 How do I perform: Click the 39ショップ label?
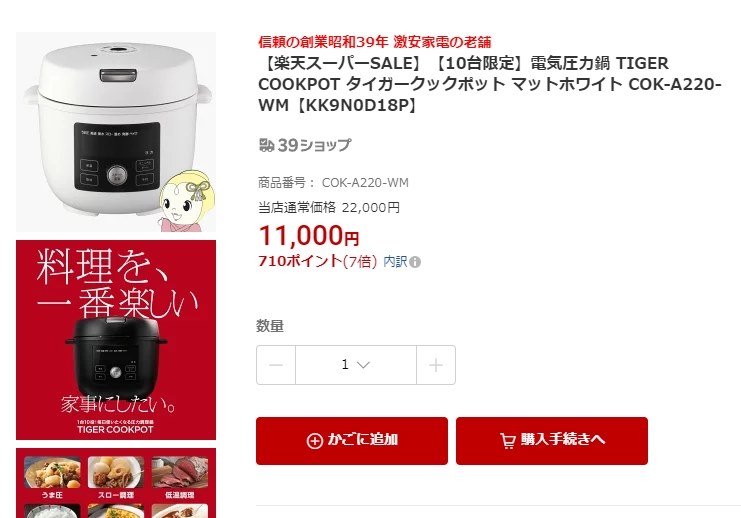coord(314,145)
